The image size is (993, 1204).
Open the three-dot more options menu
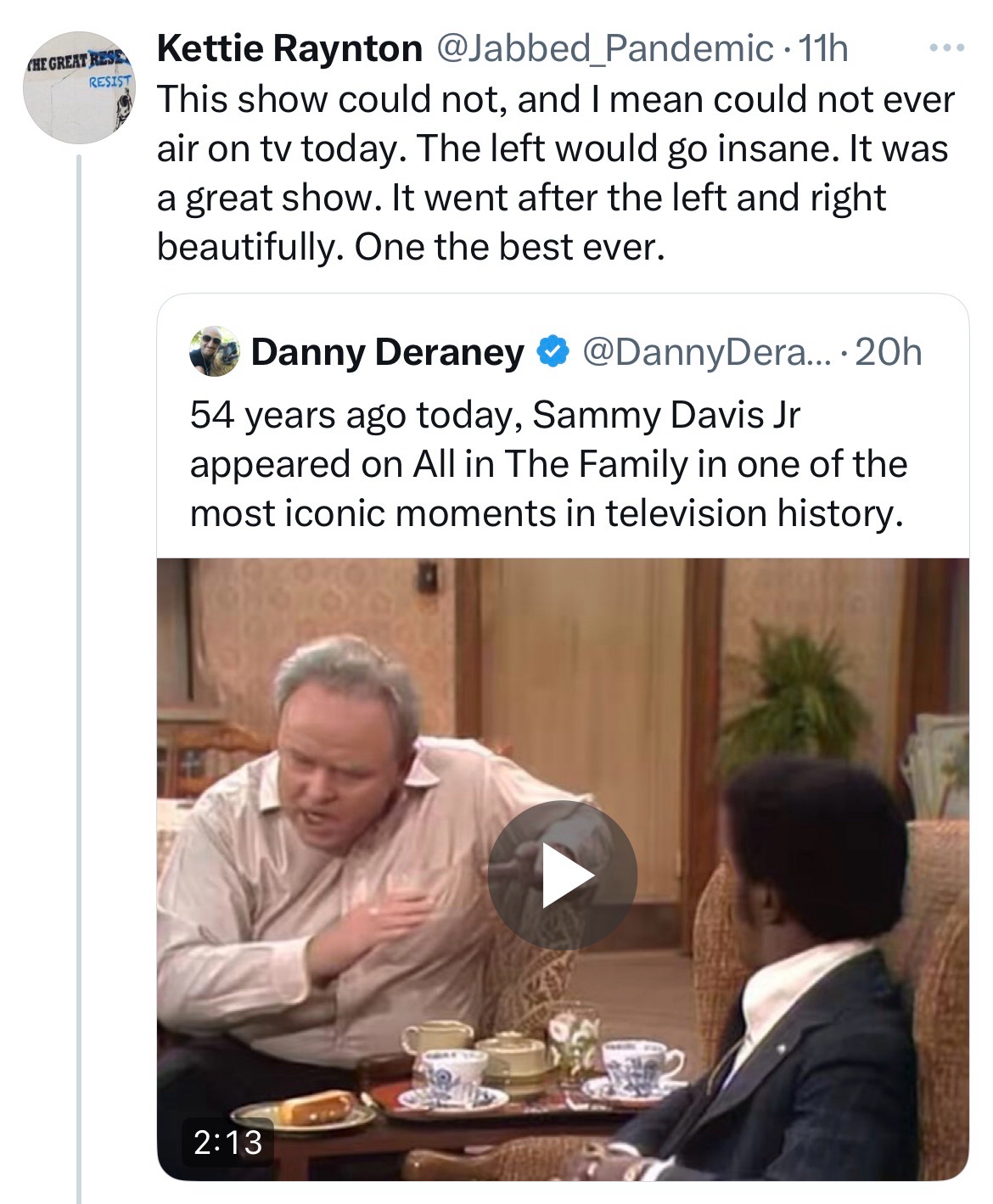point(947,48)
